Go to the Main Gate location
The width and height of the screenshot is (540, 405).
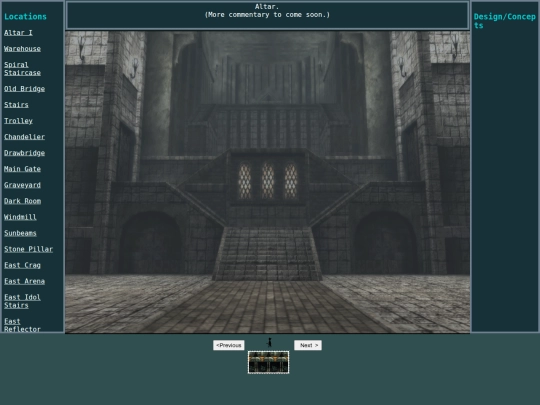[x=22, y=169]
